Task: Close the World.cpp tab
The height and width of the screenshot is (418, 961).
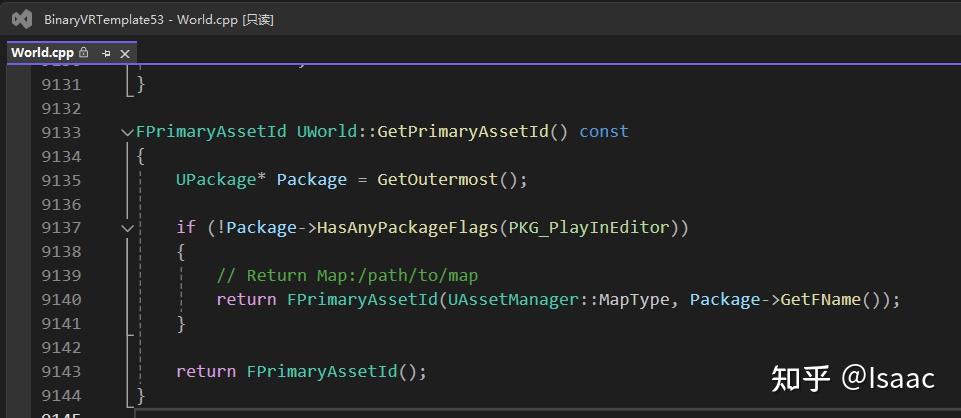Action: (125, 53)
